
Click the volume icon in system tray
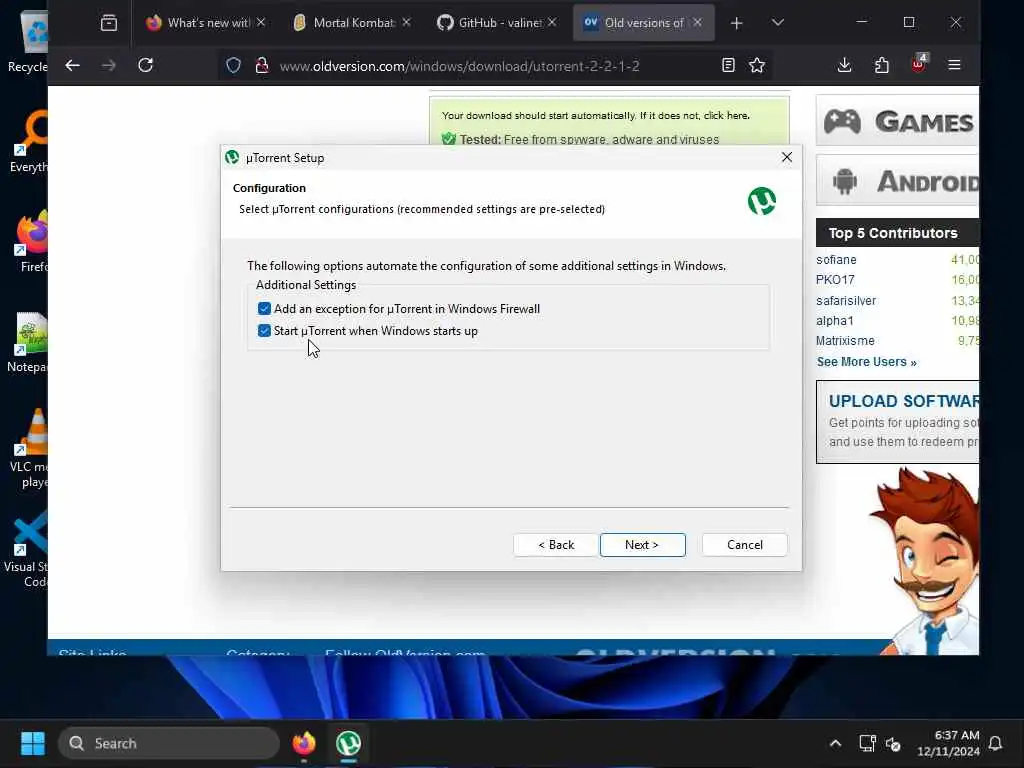tap(893, 744)
